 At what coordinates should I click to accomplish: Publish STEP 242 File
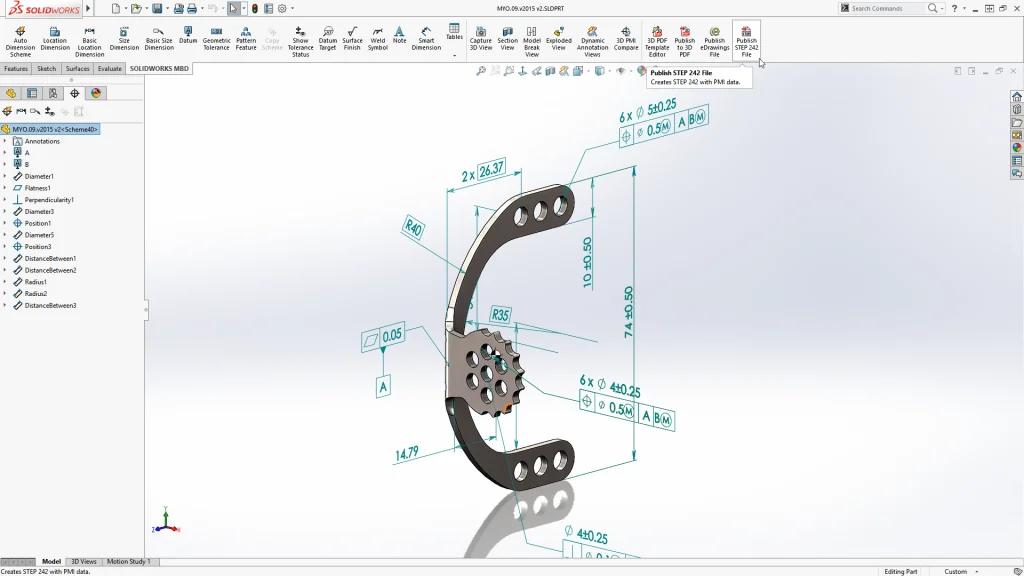point(746,40)
